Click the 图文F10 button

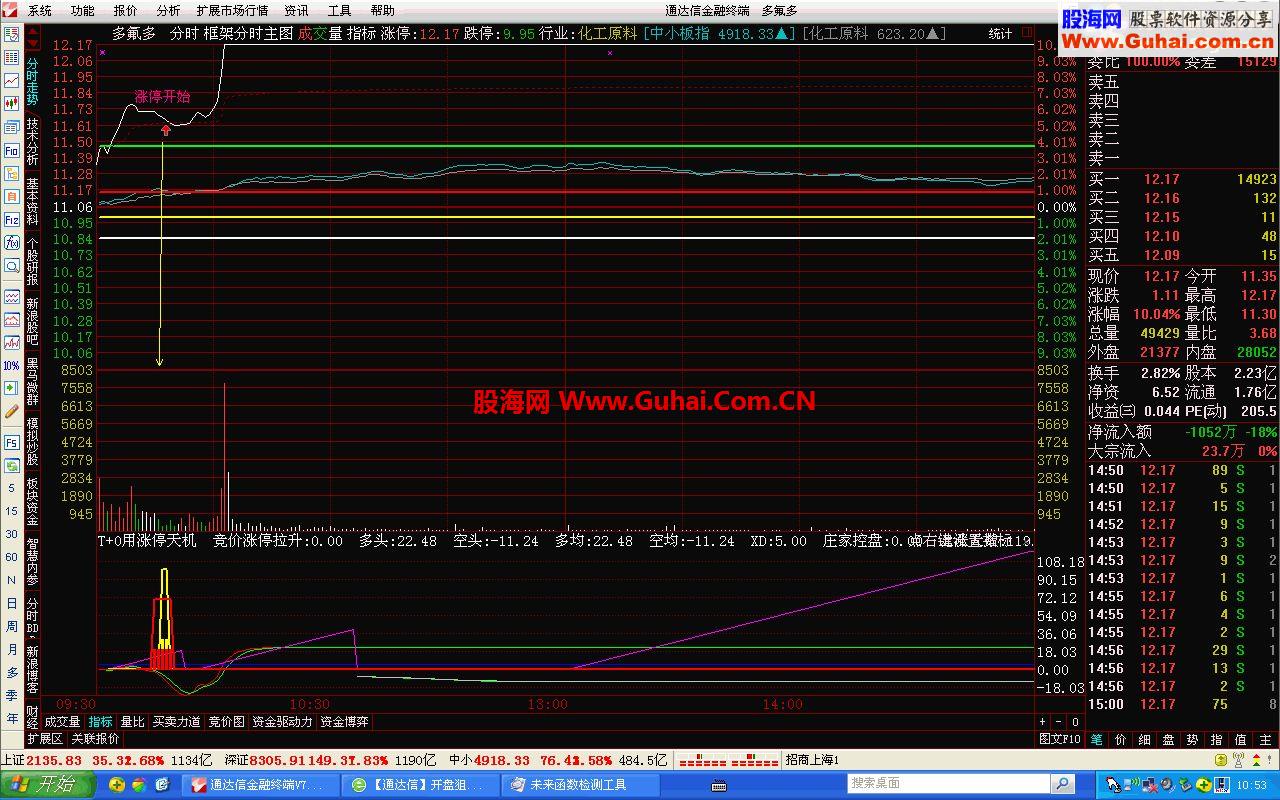coord(1060,739)
